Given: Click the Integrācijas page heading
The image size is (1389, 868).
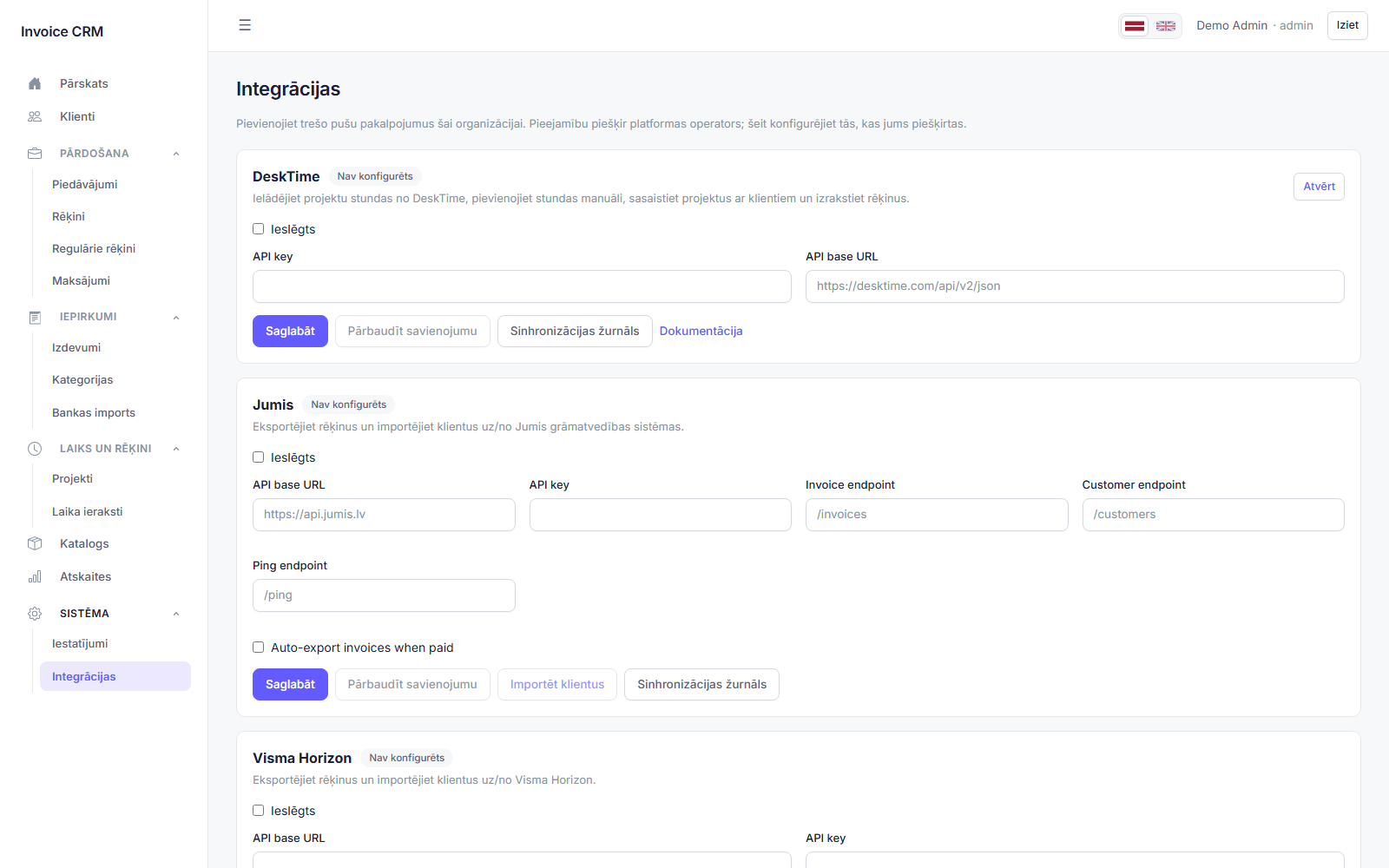Looking at the screenshot, I should (288, 89).
